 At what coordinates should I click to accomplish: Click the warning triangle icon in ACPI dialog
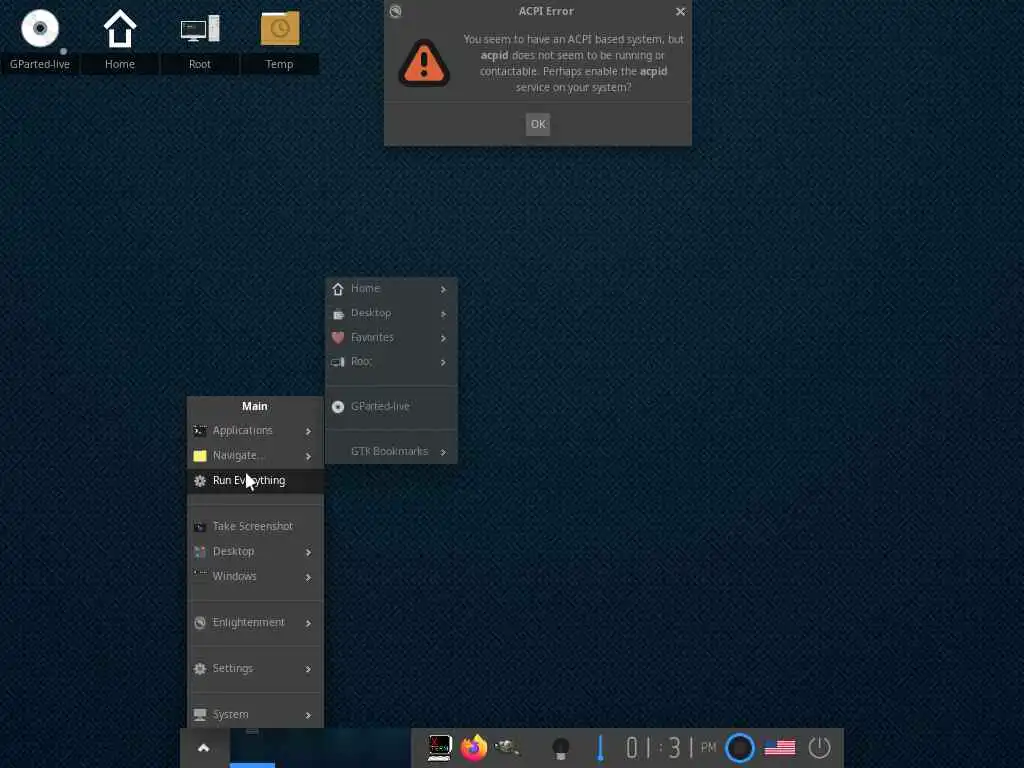pos(424,63)
